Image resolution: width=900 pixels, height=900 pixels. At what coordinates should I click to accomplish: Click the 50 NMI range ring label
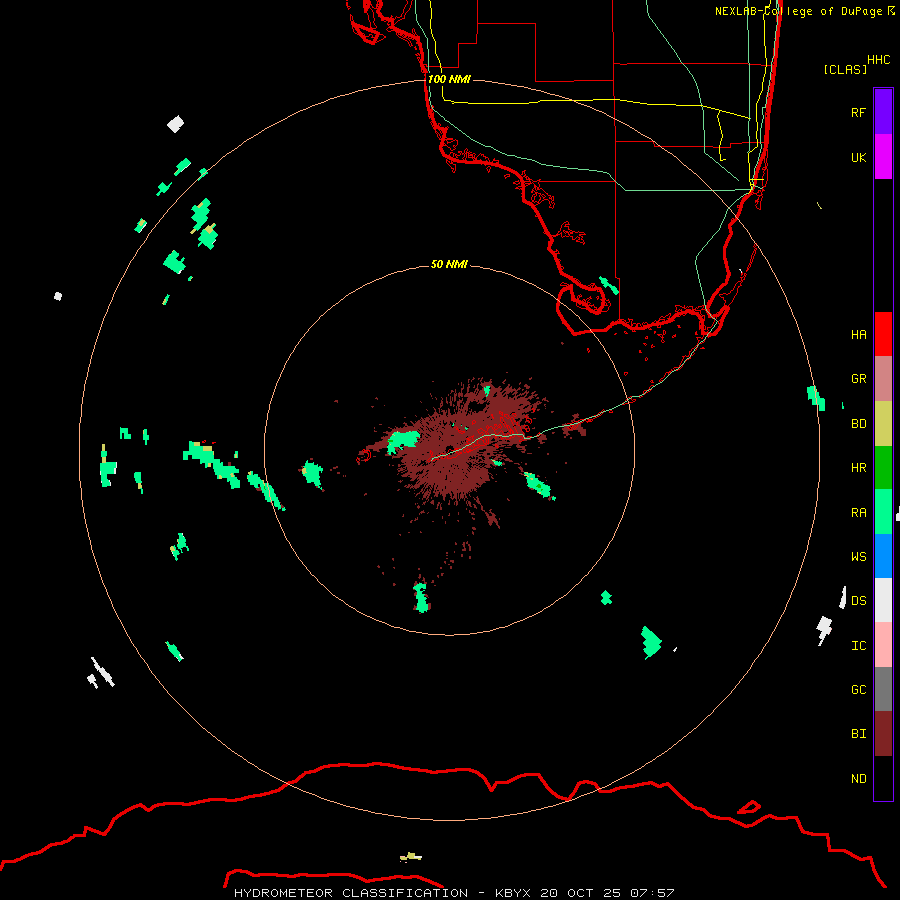pyautogui.click(x=449, y=264)
